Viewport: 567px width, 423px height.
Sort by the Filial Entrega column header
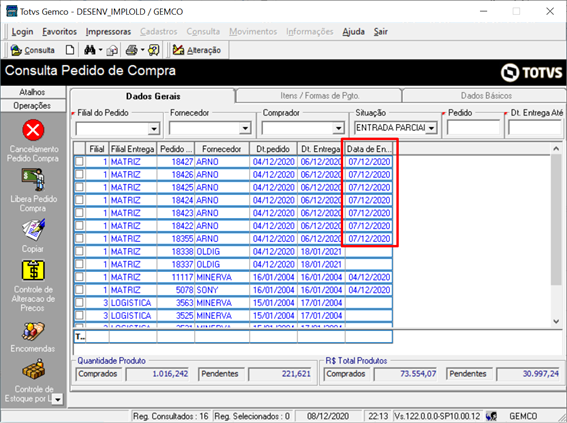133,149
